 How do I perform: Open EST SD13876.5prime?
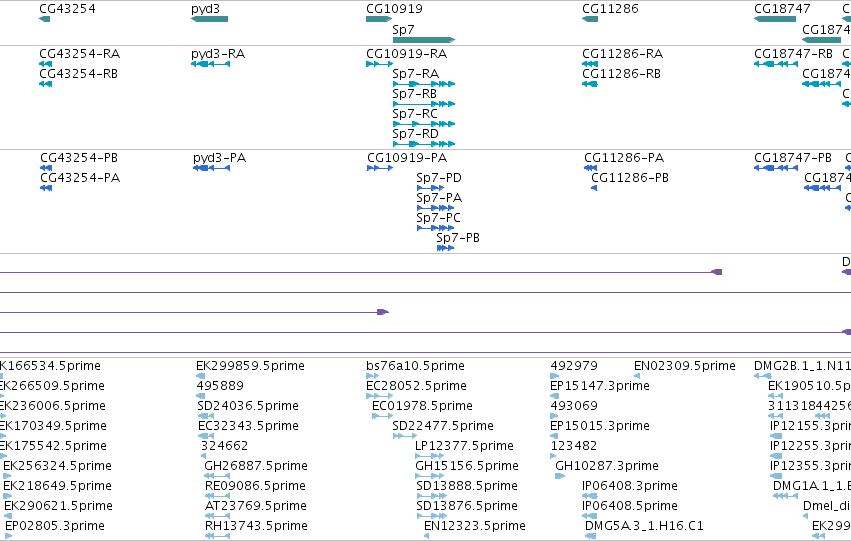(467, 506)
